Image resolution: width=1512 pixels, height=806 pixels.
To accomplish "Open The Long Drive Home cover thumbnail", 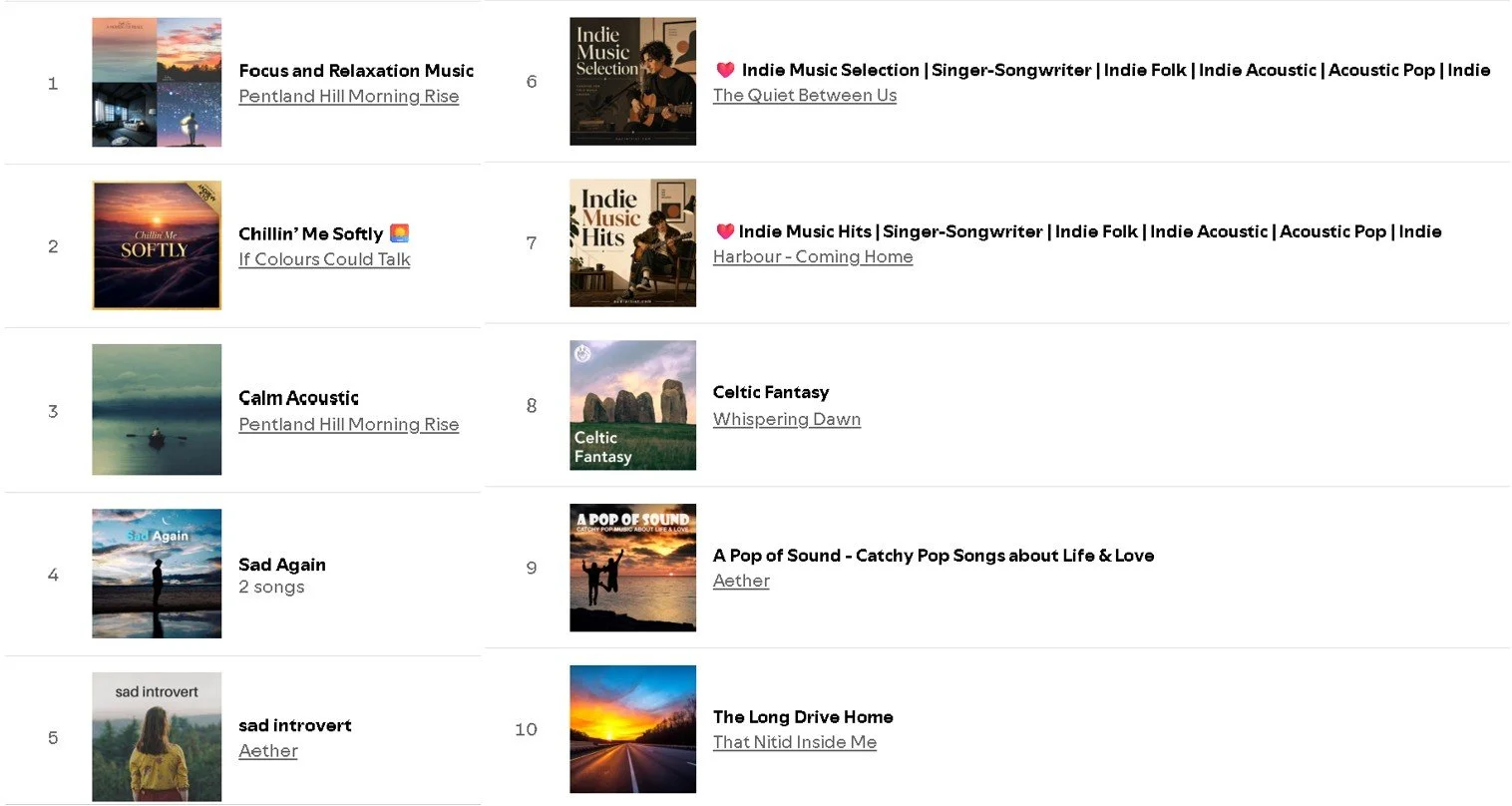I will pos(632,729).
